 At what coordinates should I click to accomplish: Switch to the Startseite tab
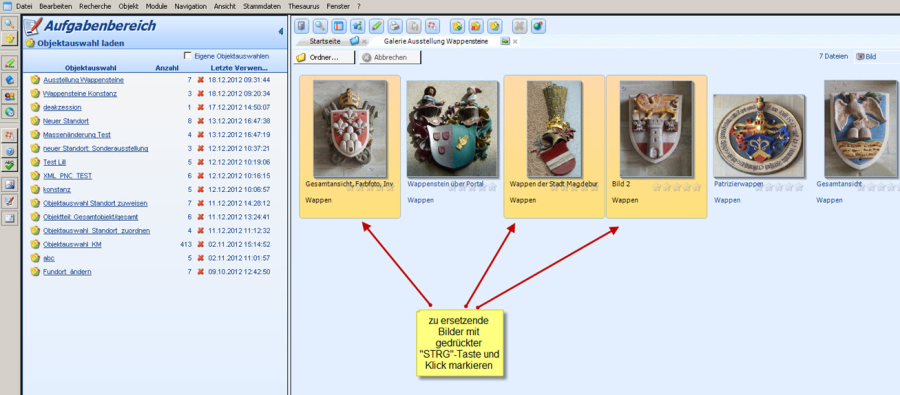pos(325,41)
